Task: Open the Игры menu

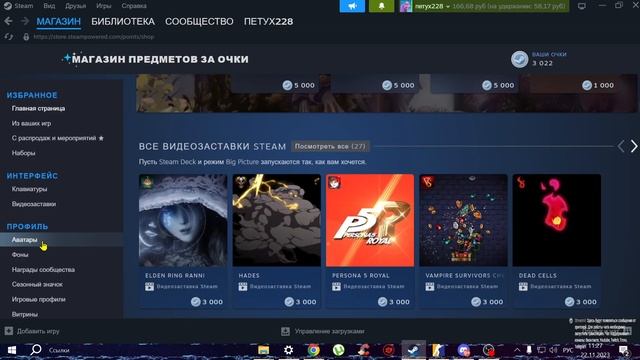Action: click(104, 6)
